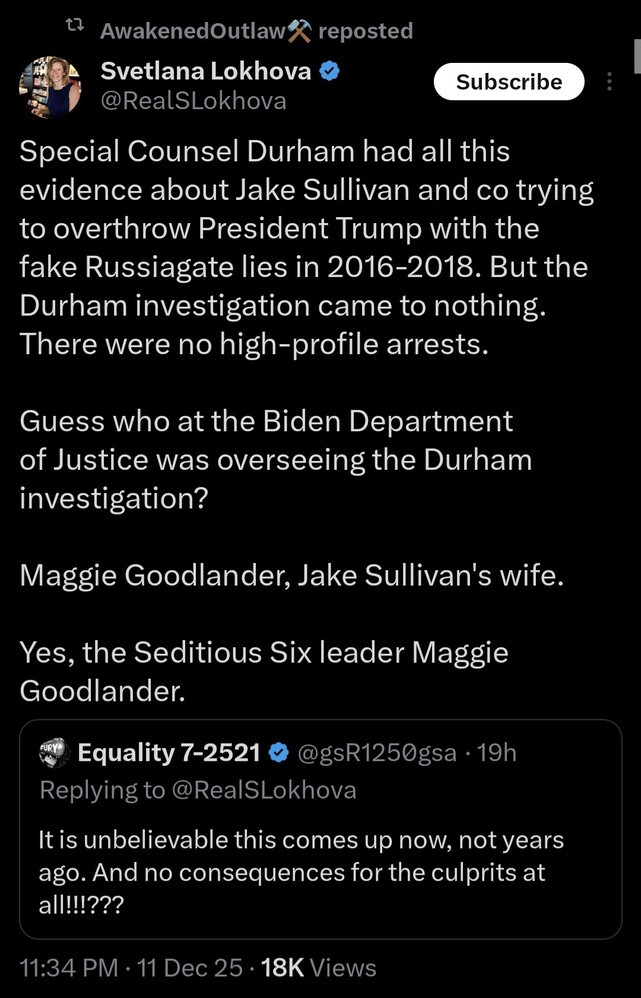Click Svetlana Lokhova's blue verified badge
Viewport: 641px width, 998px height.
[331, 72]
